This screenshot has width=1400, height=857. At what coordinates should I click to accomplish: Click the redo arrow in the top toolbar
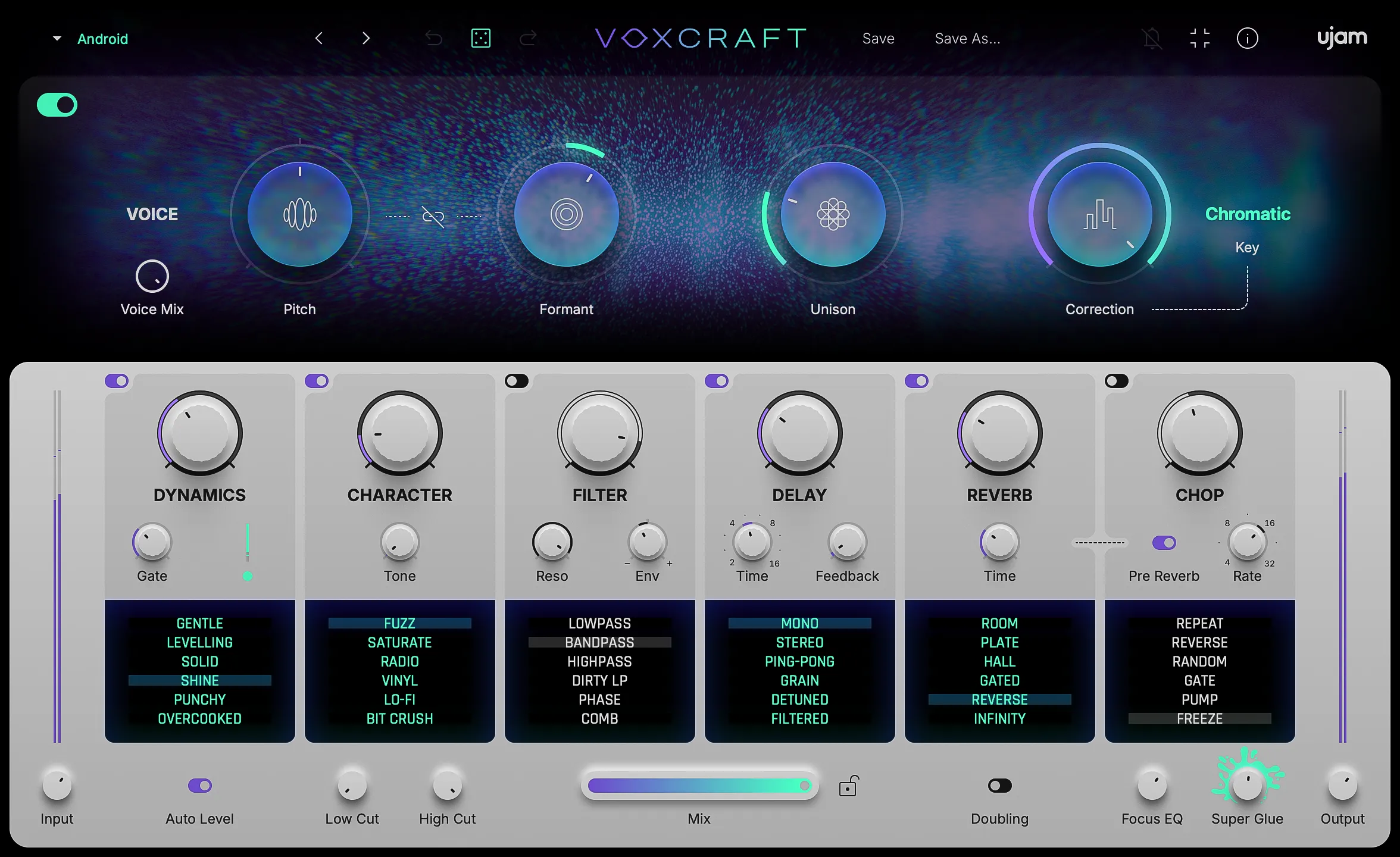pyautogui.click(x=529, y=38)
